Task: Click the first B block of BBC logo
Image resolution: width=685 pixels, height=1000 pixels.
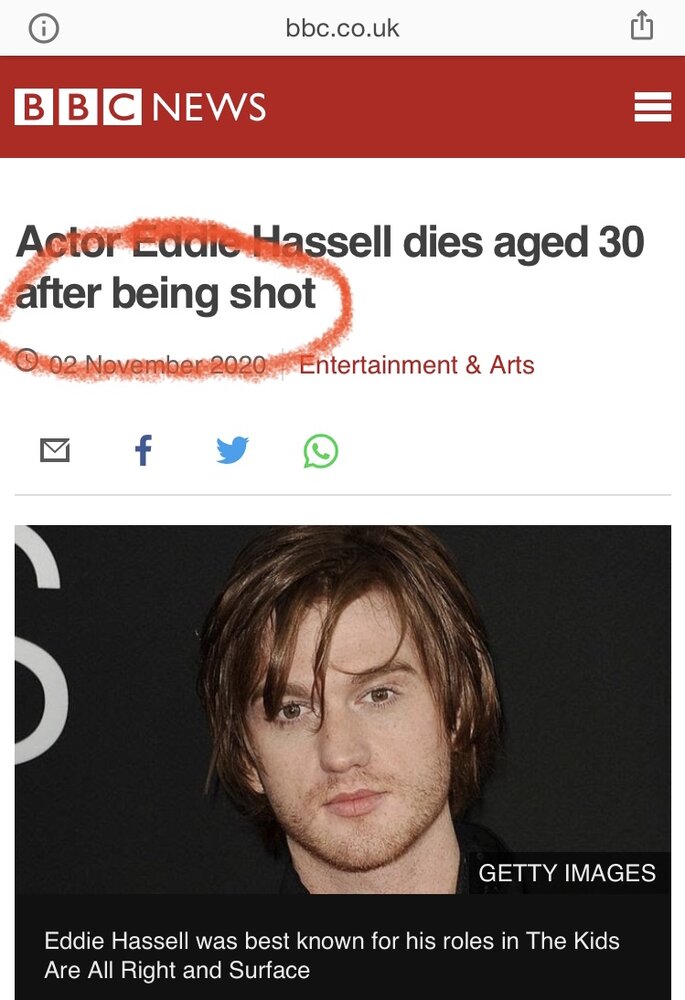Action: (34, 107)
